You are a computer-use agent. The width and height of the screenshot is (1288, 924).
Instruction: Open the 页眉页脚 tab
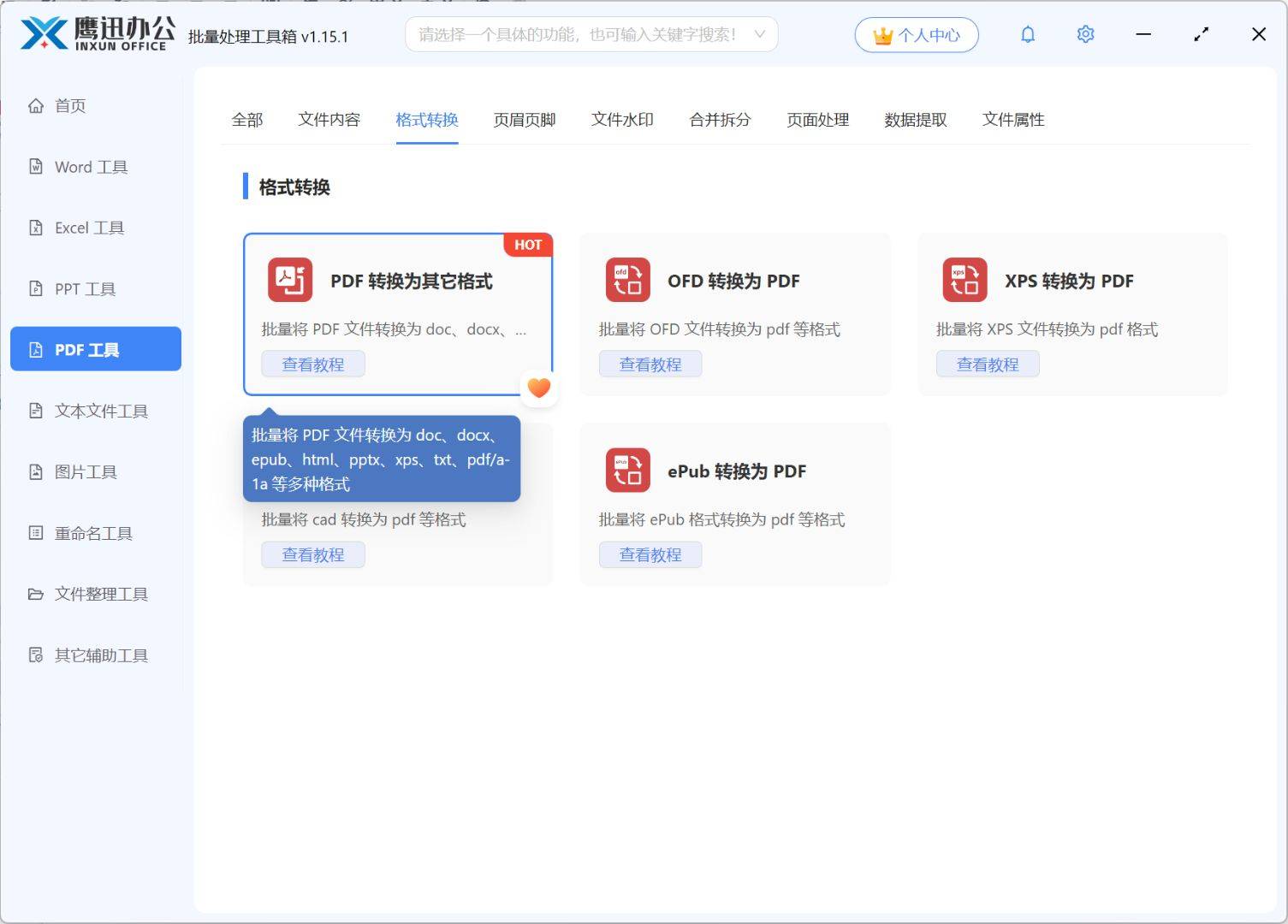pos(525,120)
